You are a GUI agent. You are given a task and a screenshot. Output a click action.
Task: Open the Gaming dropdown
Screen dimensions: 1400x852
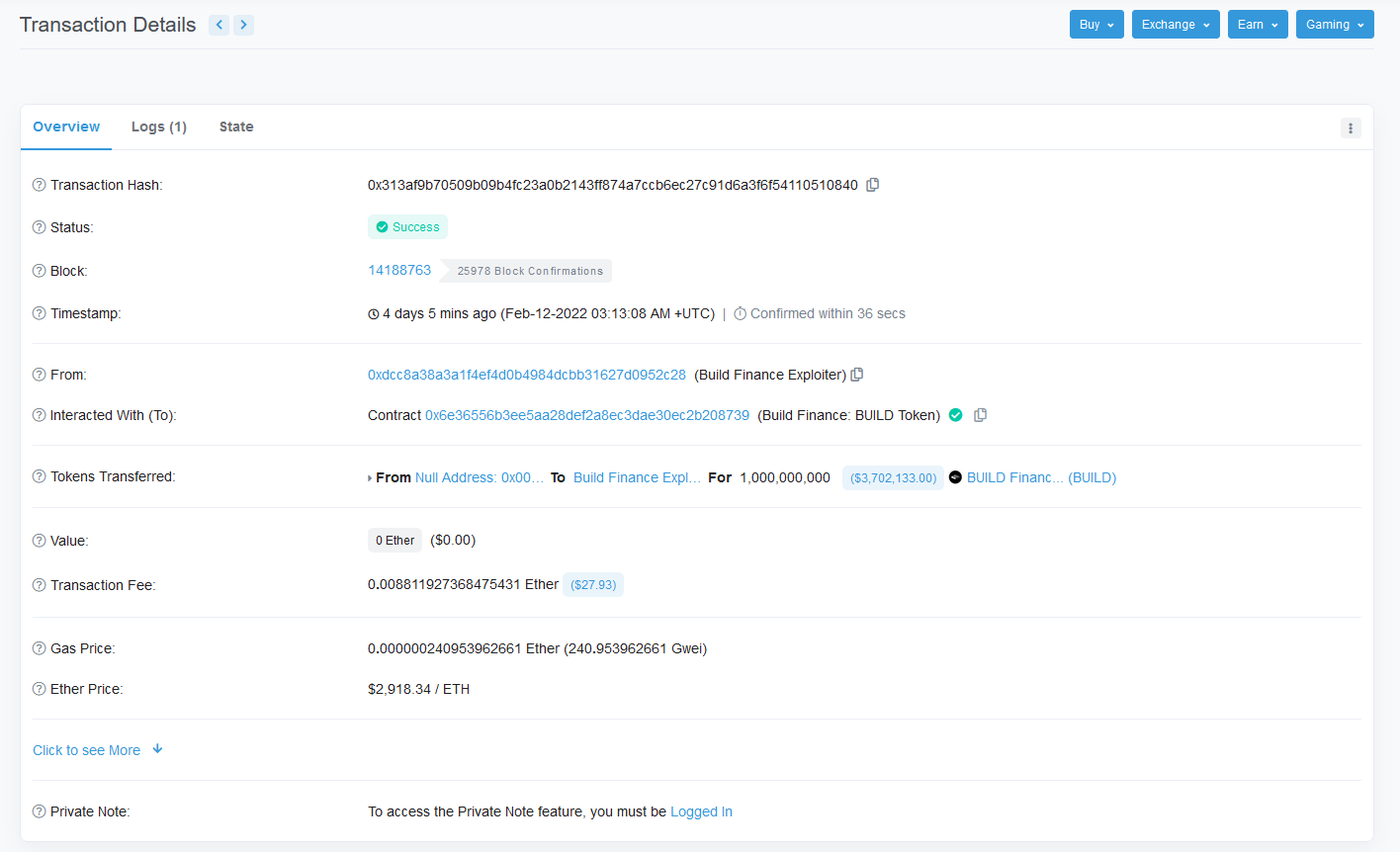pyautogui.click(x=1335, y=25)
